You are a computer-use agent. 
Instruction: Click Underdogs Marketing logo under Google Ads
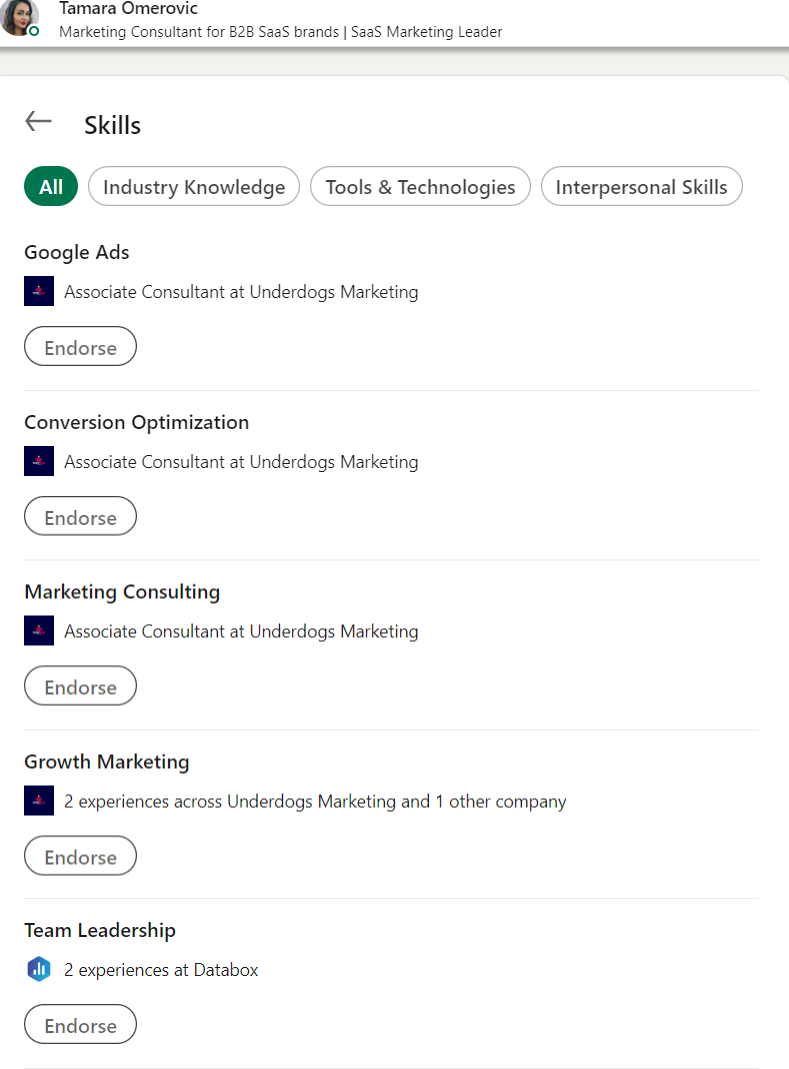39,291
